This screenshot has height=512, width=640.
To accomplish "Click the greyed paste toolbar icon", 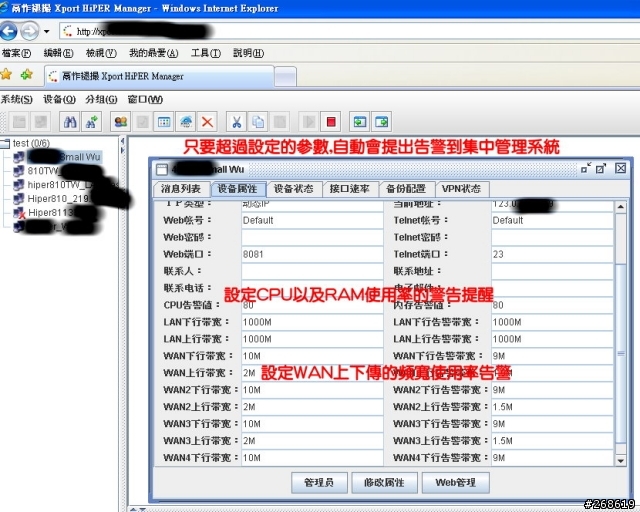I will tap(280, 122).
